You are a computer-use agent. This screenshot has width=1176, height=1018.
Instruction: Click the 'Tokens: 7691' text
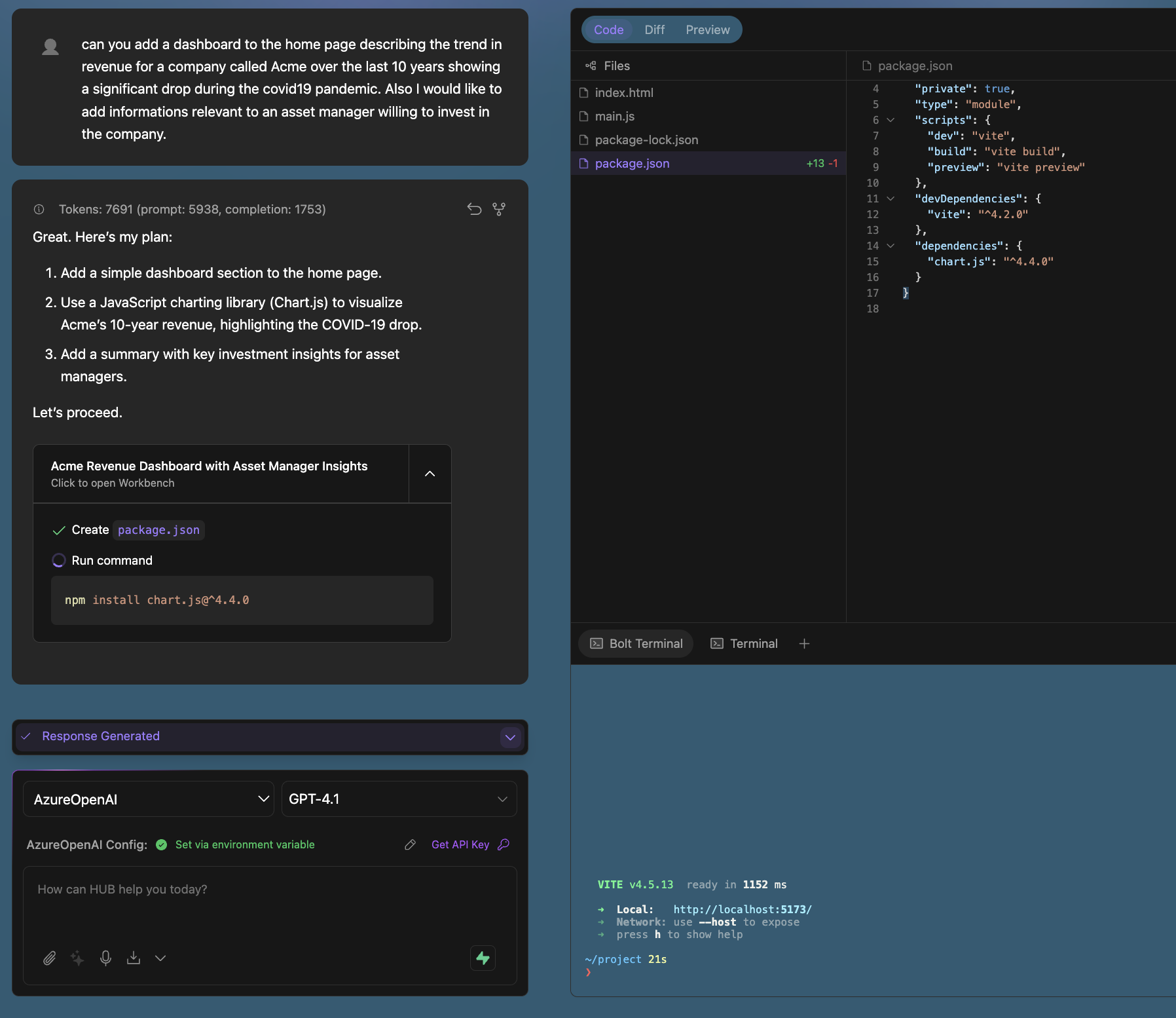96,210
